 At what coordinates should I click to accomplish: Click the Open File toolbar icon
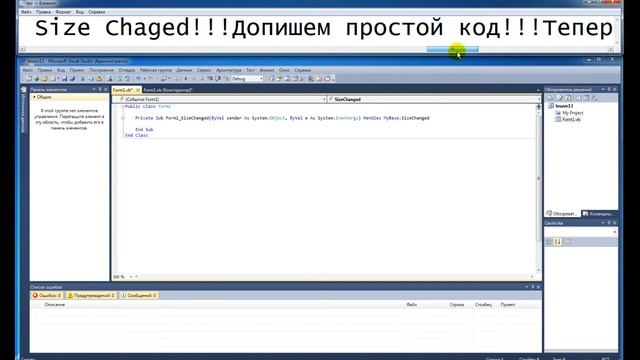(x=44, y=79)
